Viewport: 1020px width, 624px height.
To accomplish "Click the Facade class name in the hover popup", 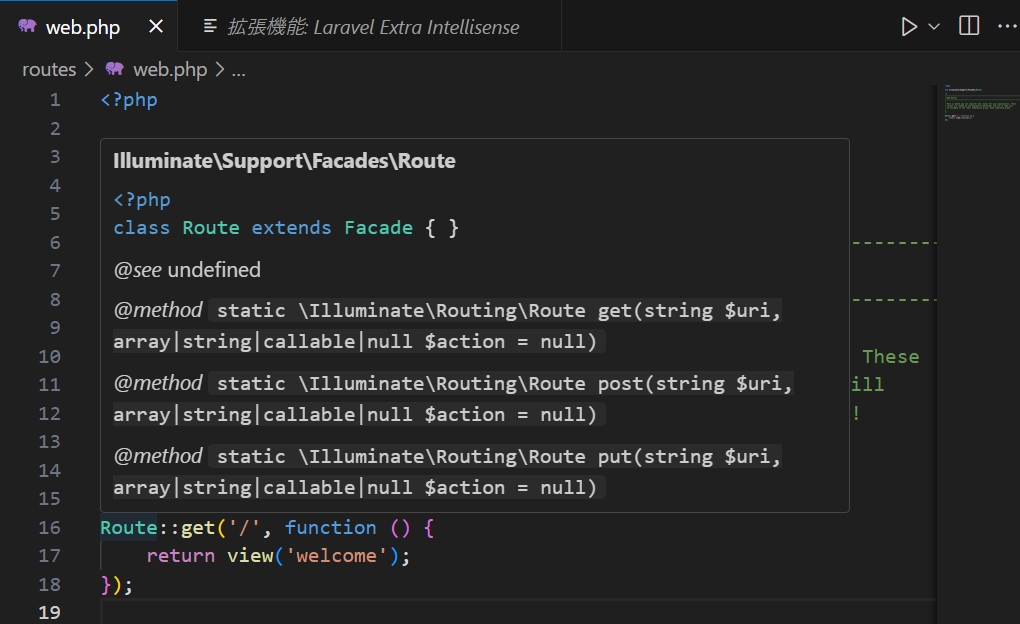I will 378,227.
